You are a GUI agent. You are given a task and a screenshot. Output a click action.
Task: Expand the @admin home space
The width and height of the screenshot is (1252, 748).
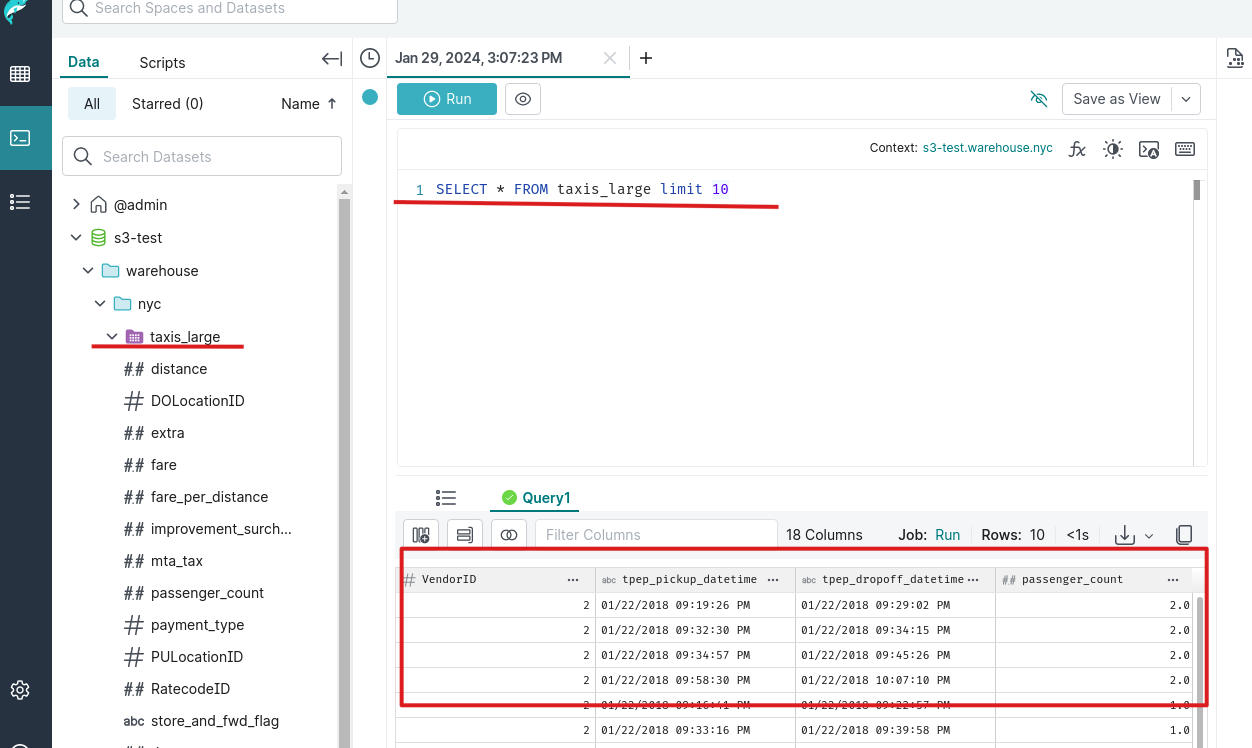click(76, 204)
